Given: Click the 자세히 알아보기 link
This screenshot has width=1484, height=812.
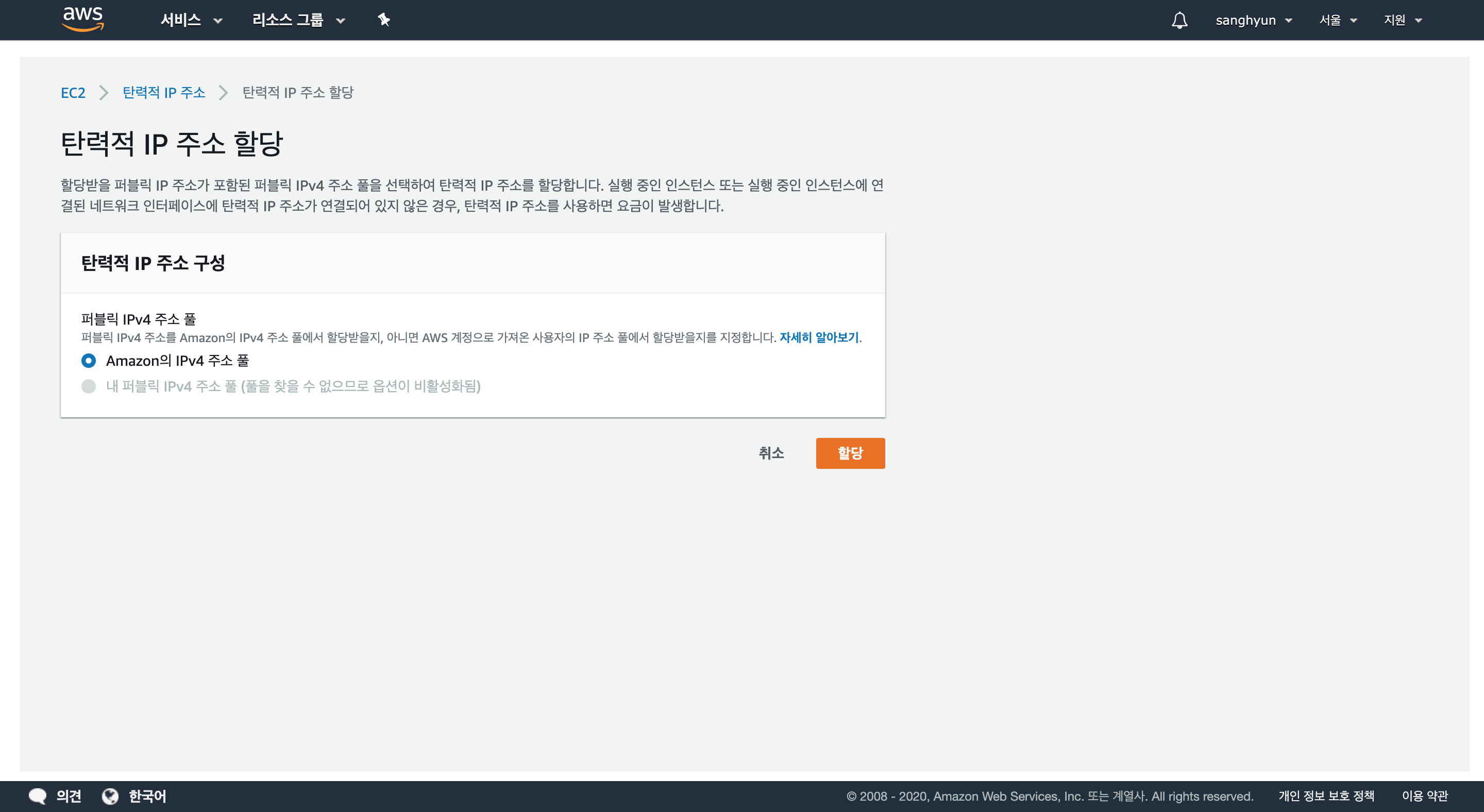Looking at the screenshot, I should pyautogui.click(x=819, y=337).
